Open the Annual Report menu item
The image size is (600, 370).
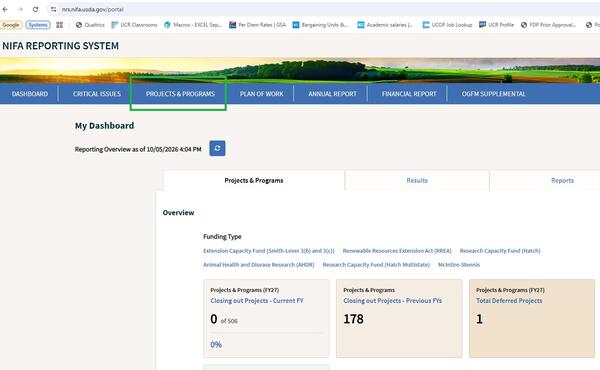(x=333, y=94)
